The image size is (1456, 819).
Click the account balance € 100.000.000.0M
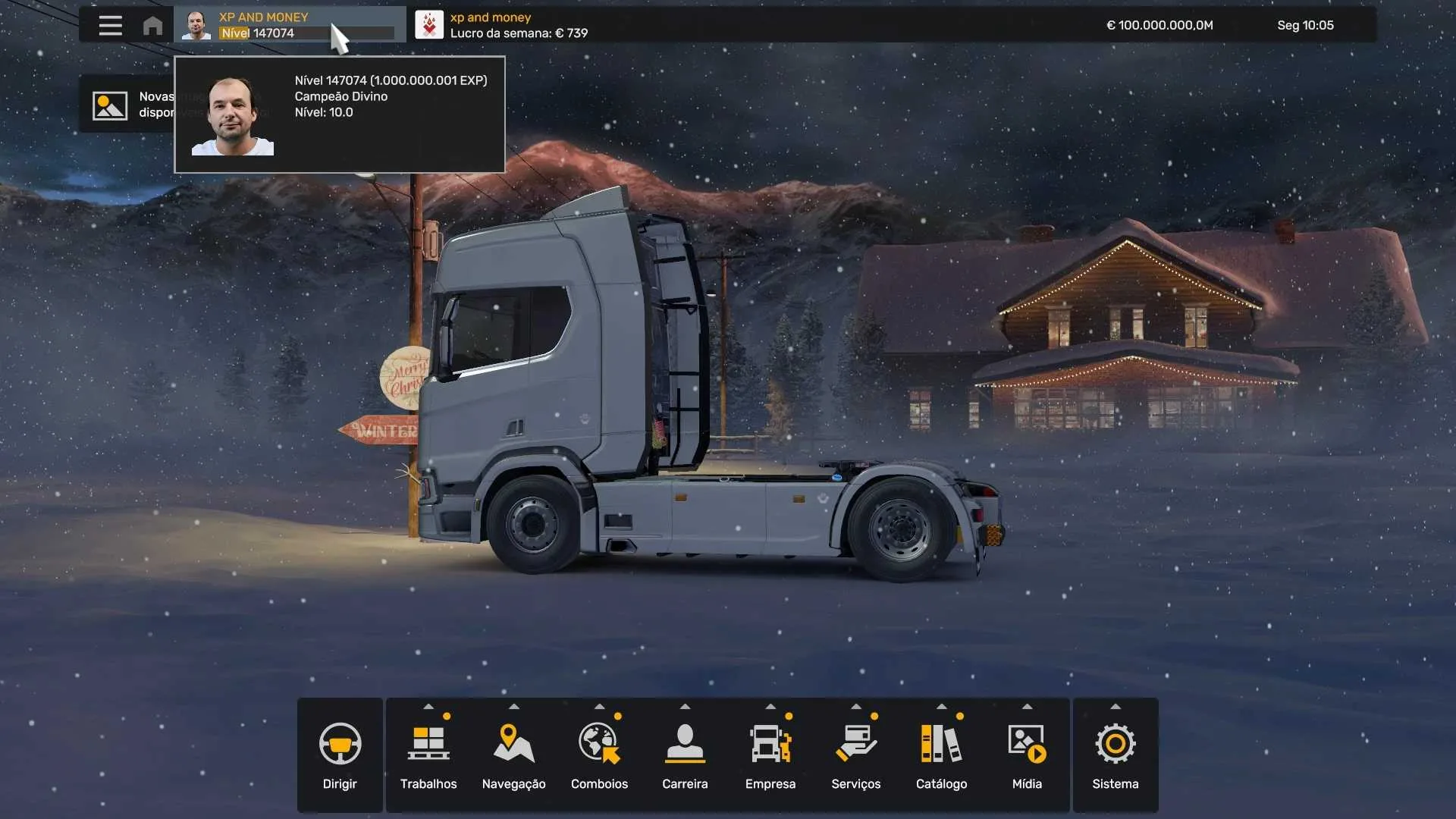[x=1159, y=25]
